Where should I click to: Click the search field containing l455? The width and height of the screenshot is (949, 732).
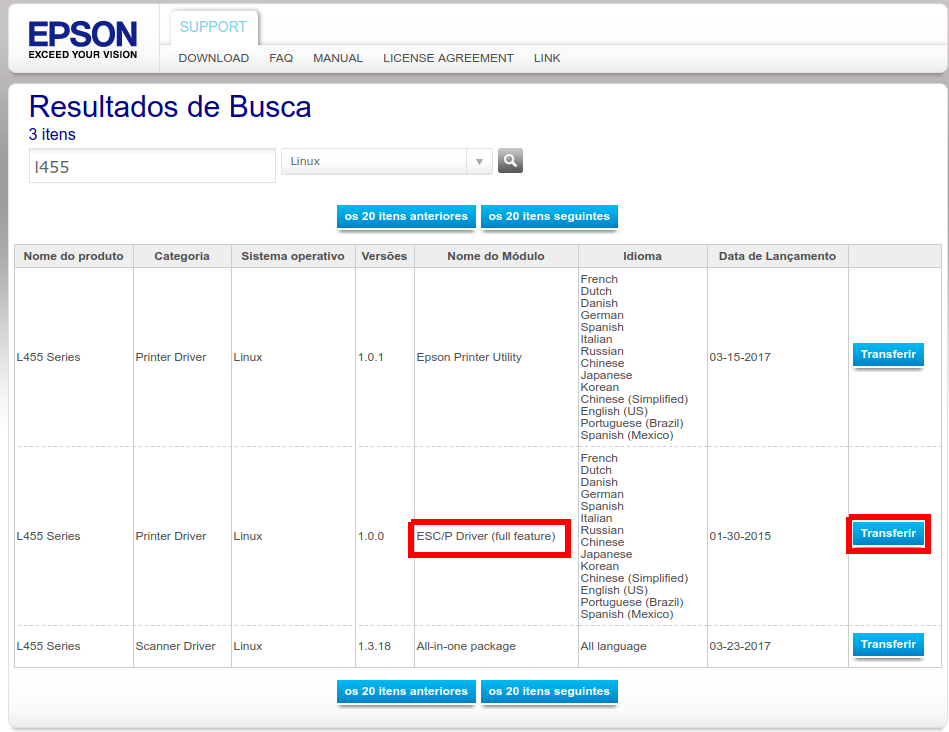153,166
